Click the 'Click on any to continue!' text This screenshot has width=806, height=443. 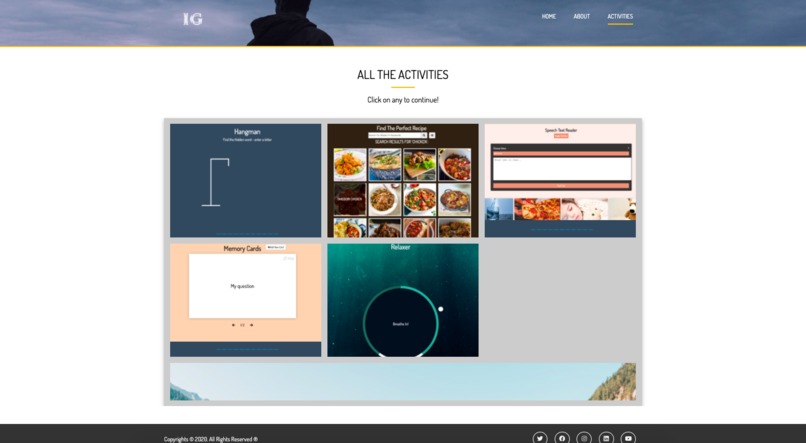402,100
